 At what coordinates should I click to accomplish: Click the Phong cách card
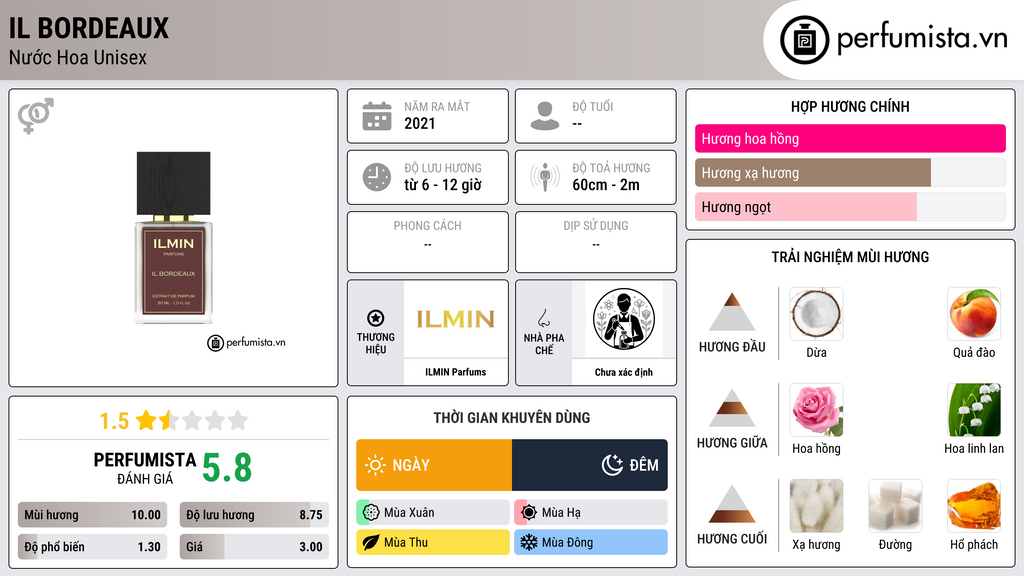click(428, 242)
